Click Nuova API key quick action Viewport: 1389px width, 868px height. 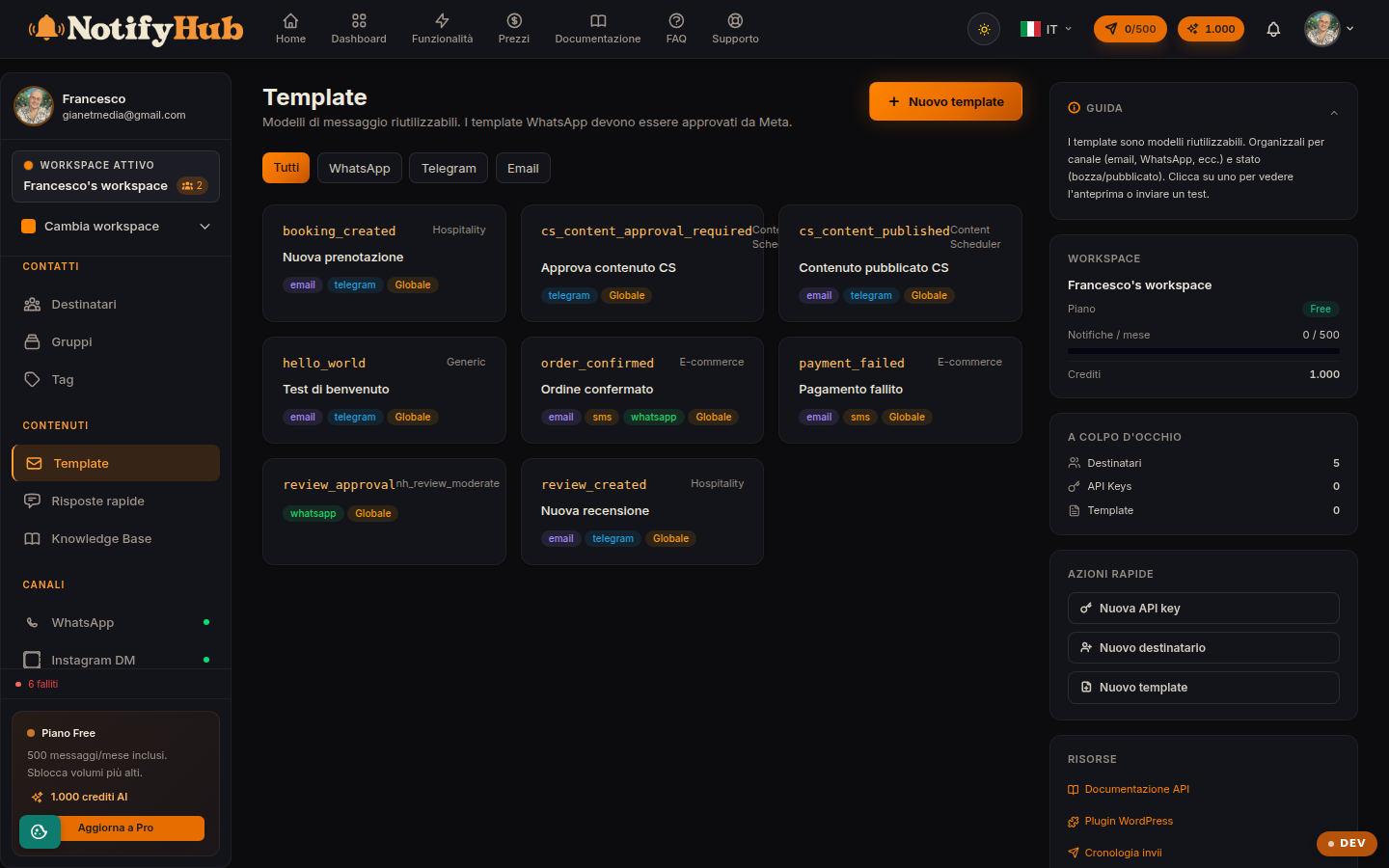(1204, 609)
